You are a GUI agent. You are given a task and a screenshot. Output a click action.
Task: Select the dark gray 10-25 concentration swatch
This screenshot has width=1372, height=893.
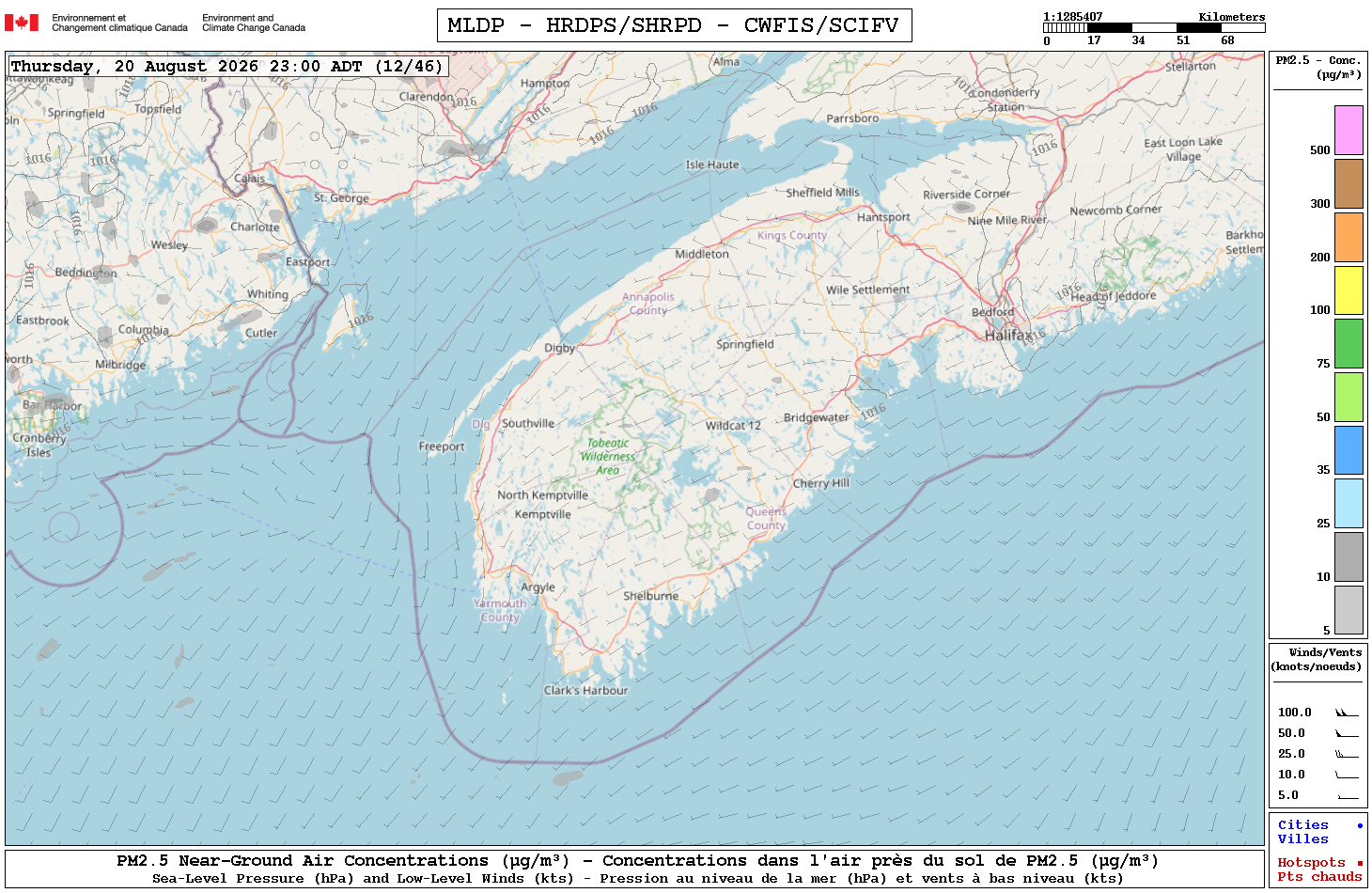click(x=1349, y=556)
